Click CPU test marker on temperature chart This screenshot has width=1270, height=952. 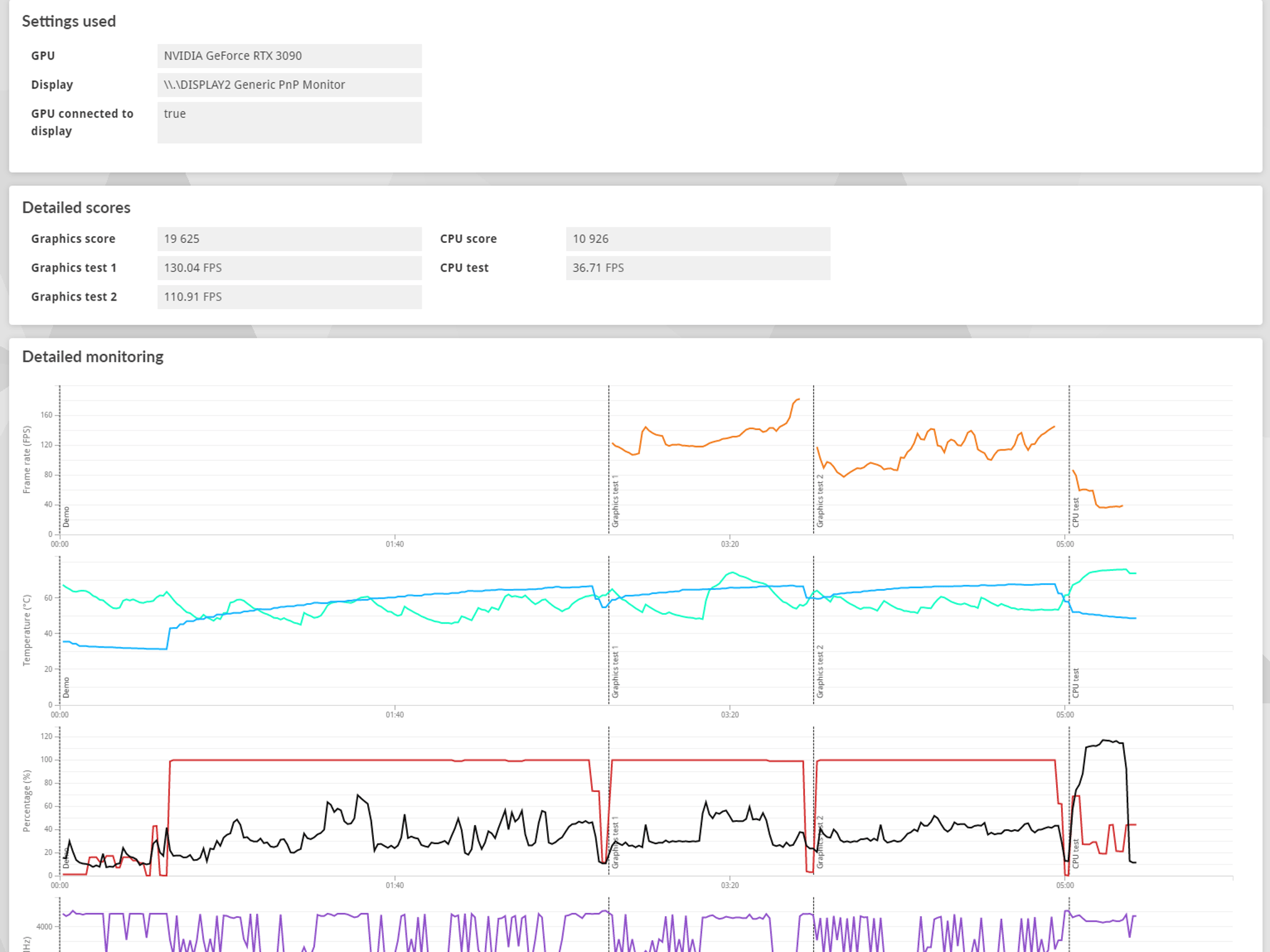[1075, 683]
